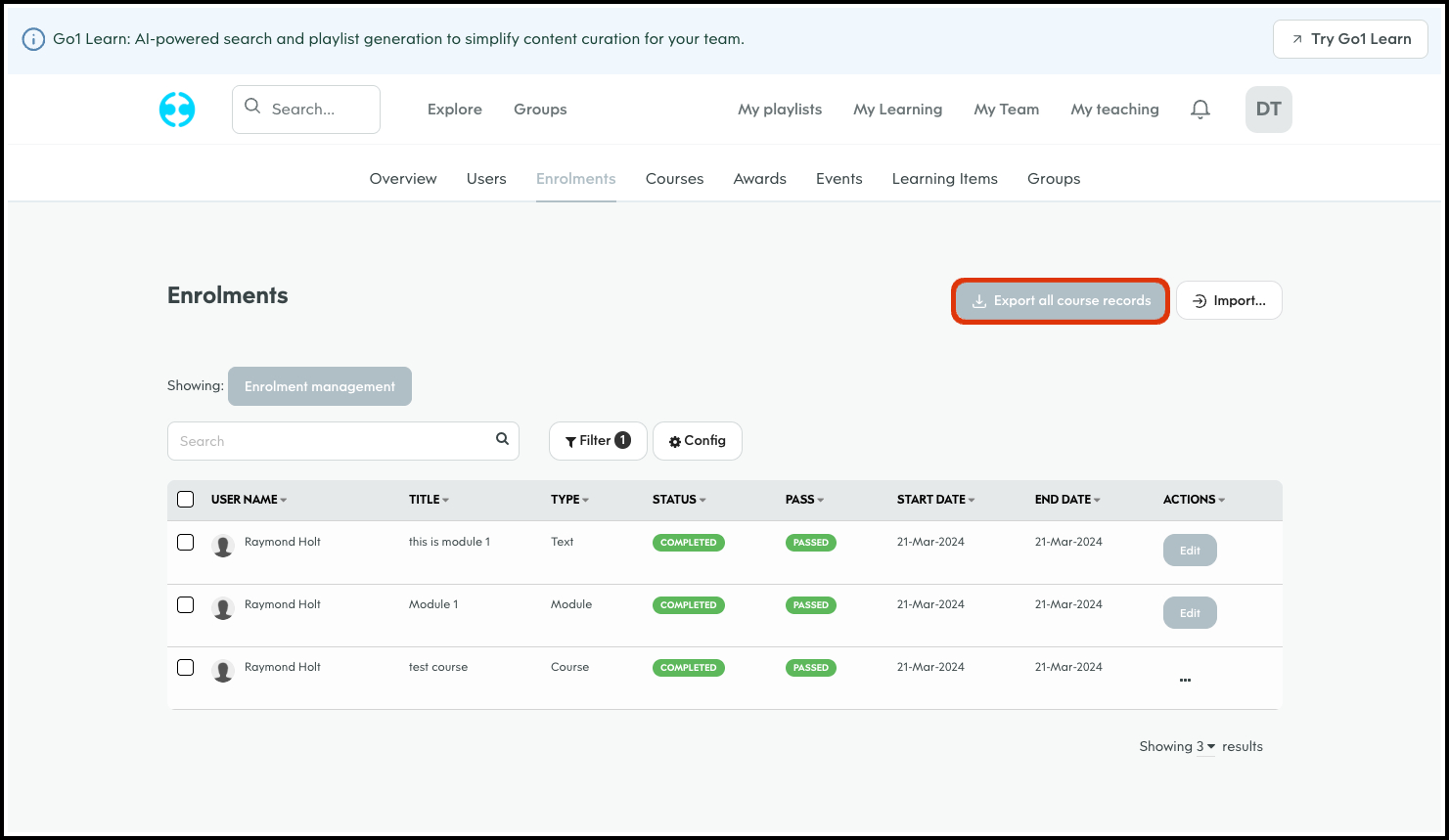Open the three-dot actions for test course
Image resolution: width=1449 pixels, height=840 pixels.
tap(1185, 680)
